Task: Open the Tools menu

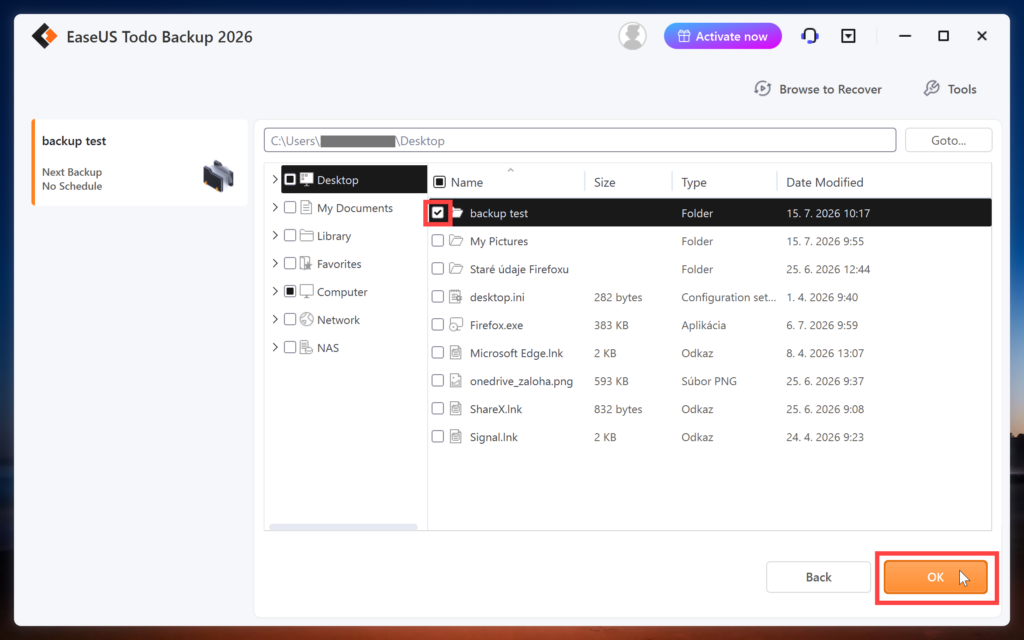Action: tap(950, 89)
